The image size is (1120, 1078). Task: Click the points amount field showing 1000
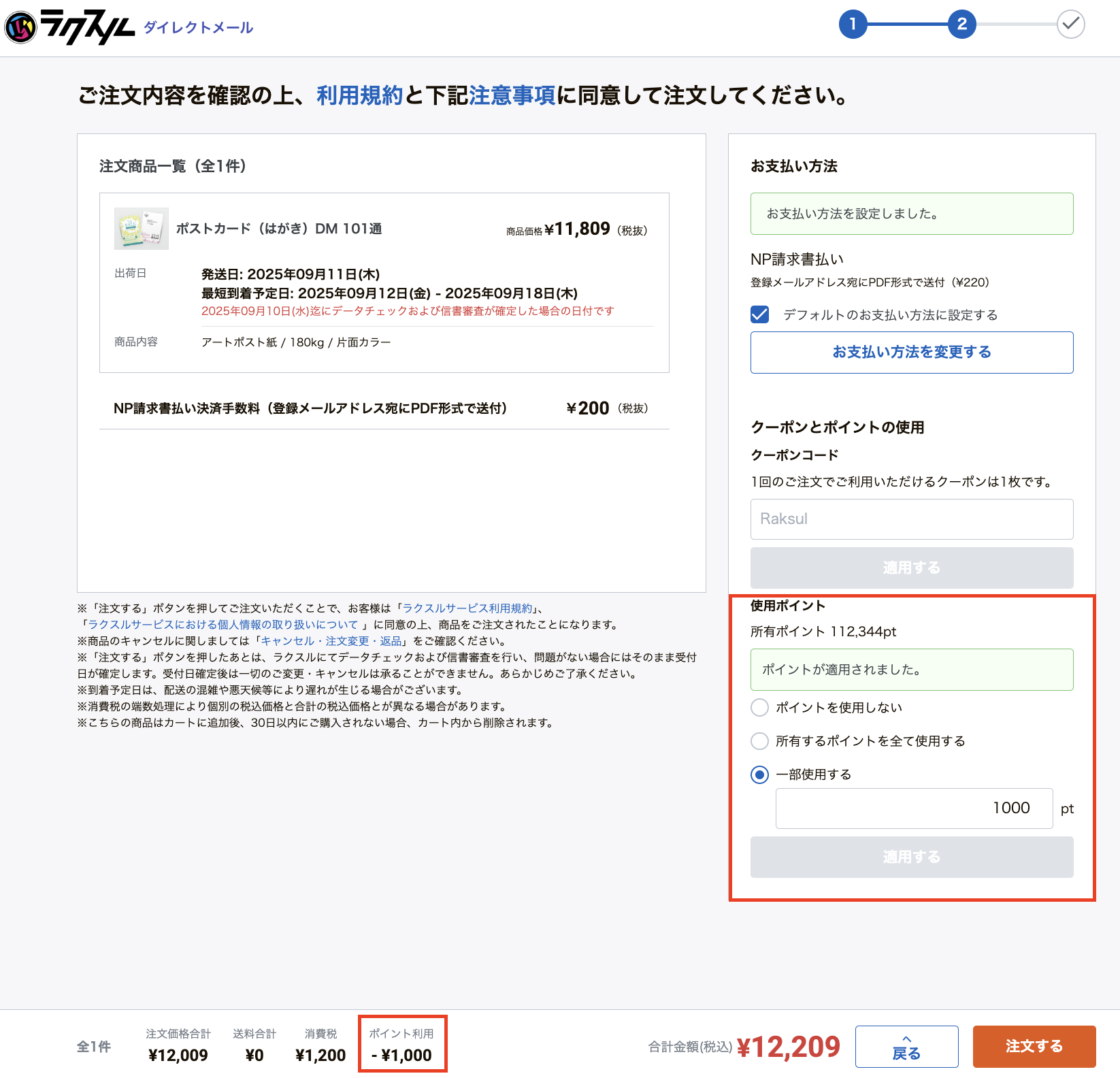[x=914, y=808]
